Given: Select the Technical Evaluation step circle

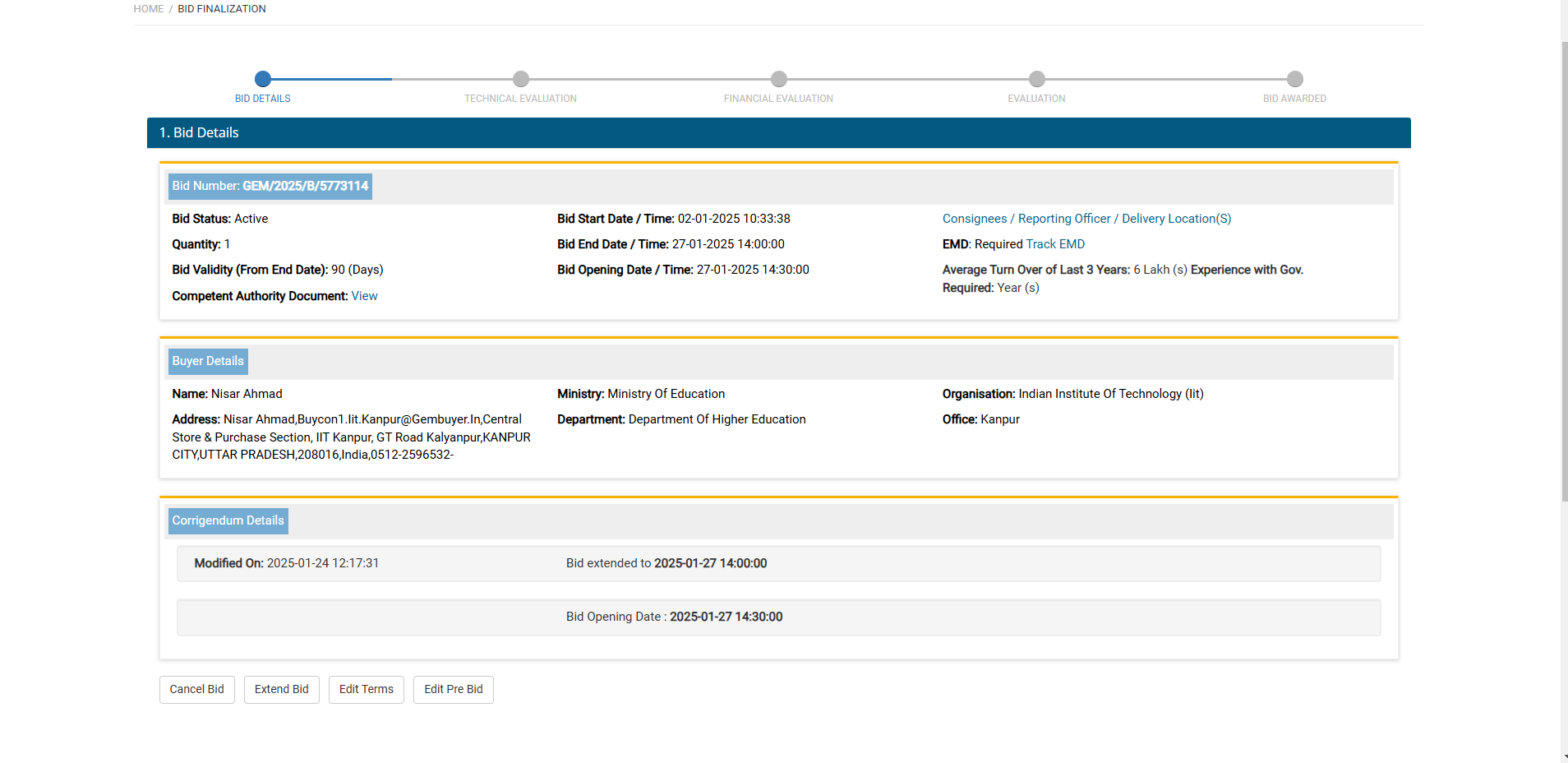Looking at the screenshot, I should [x=521, y=79].
